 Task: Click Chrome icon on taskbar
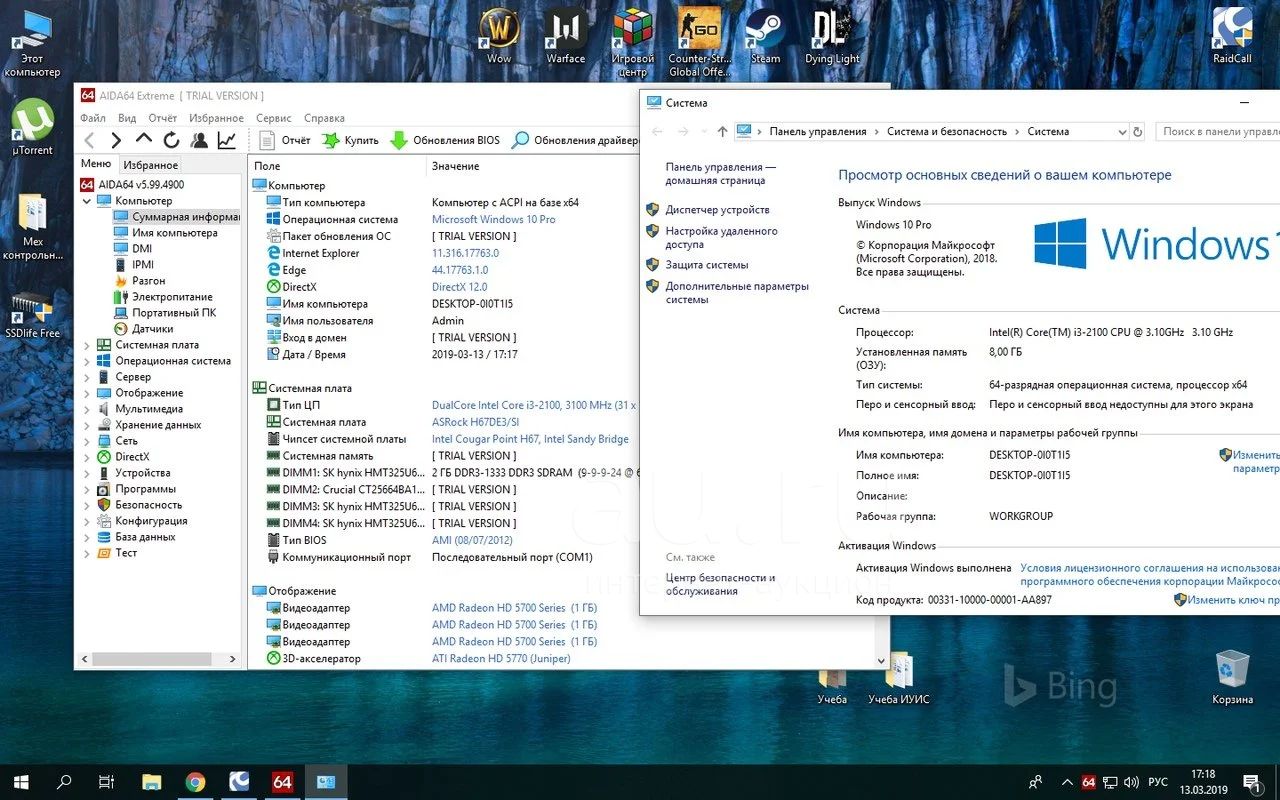[195, 782]
